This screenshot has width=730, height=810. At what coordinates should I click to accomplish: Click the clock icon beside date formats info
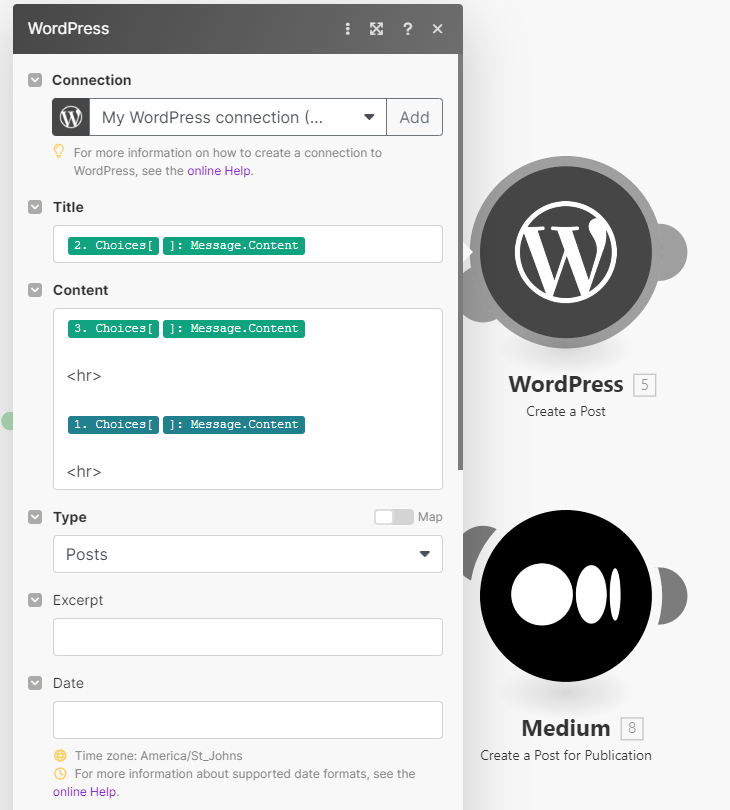pyautogui.click(x=60, y=774)
